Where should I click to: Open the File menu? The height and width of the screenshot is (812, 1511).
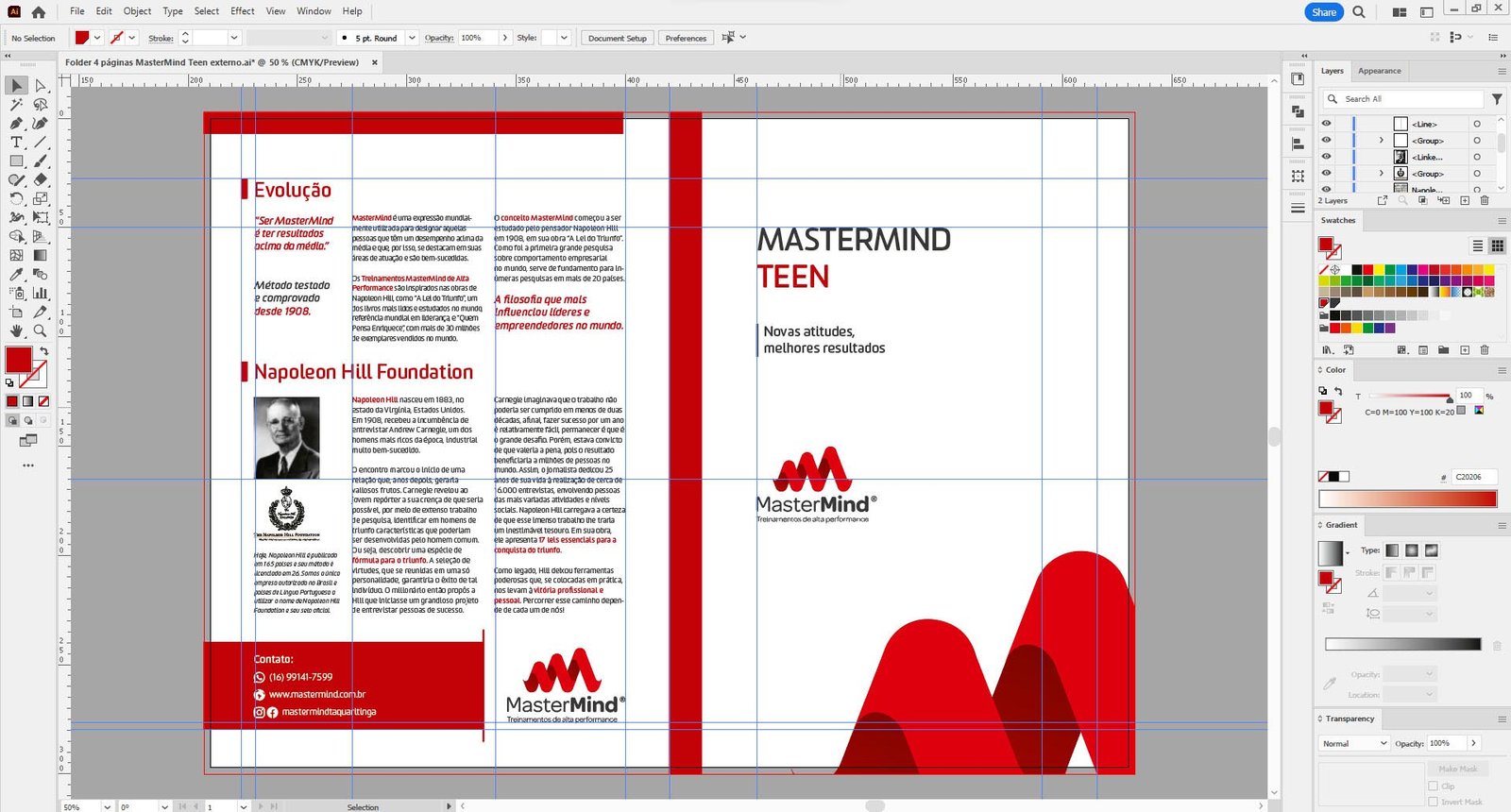76,11
